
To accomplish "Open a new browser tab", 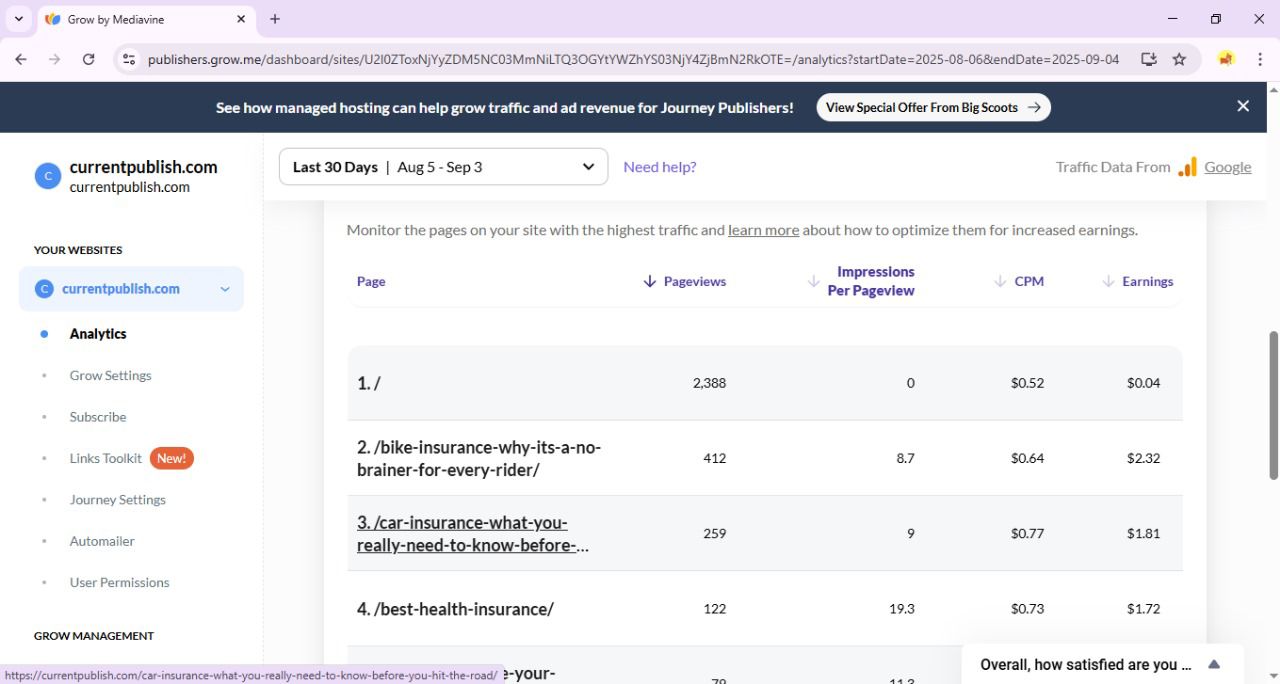I will click(275, 19).
